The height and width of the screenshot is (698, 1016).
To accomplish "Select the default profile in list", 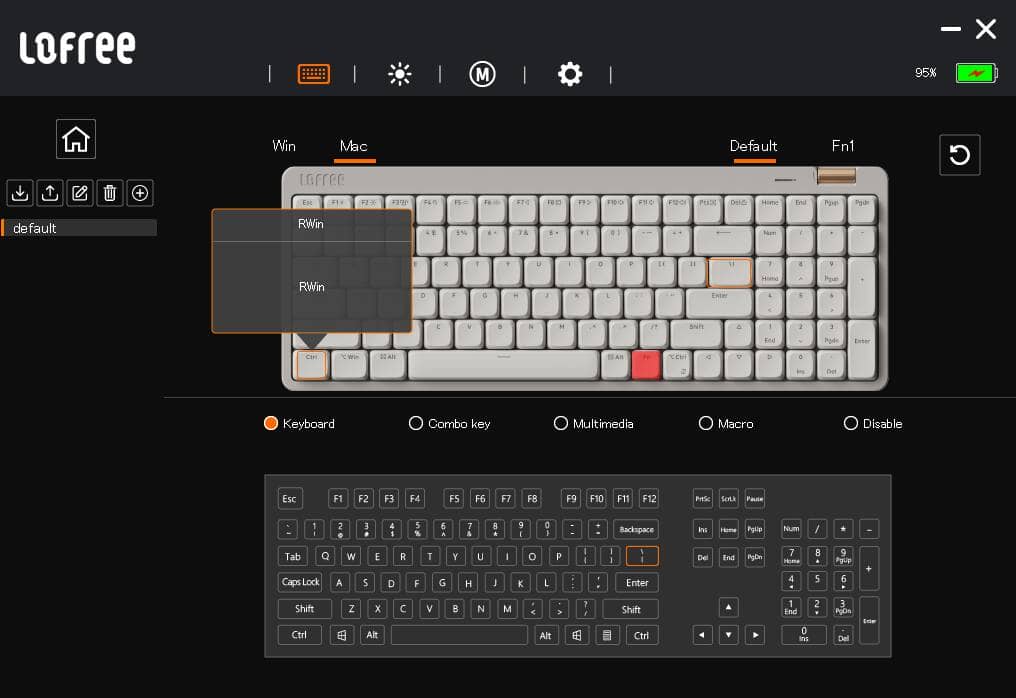I will (x=78, y=228).
